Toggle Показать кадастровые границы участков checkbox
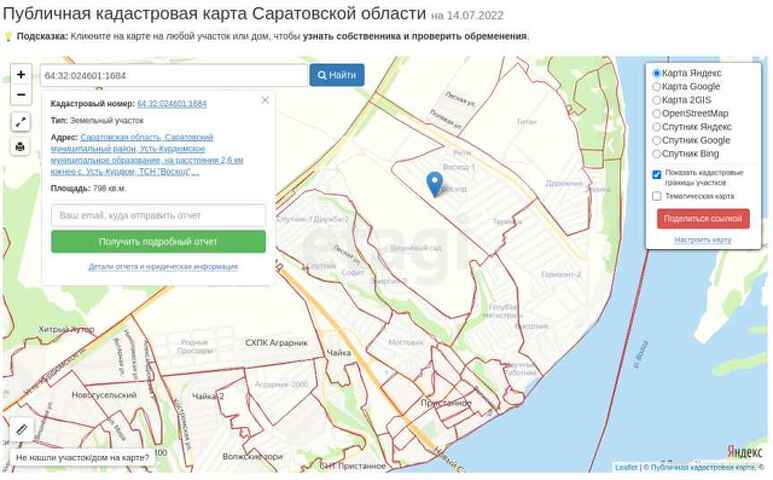 [x=657, y=174]
